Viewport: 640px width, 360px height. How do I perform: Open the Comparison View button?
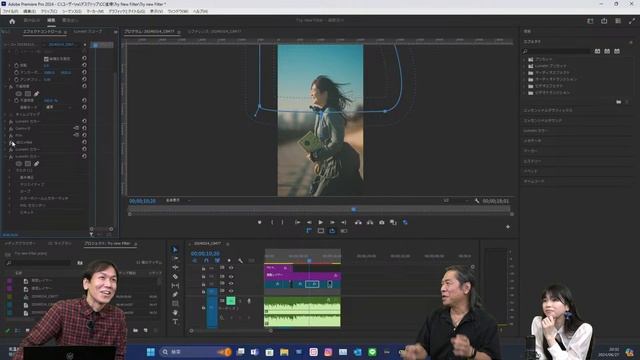(393, 222)
